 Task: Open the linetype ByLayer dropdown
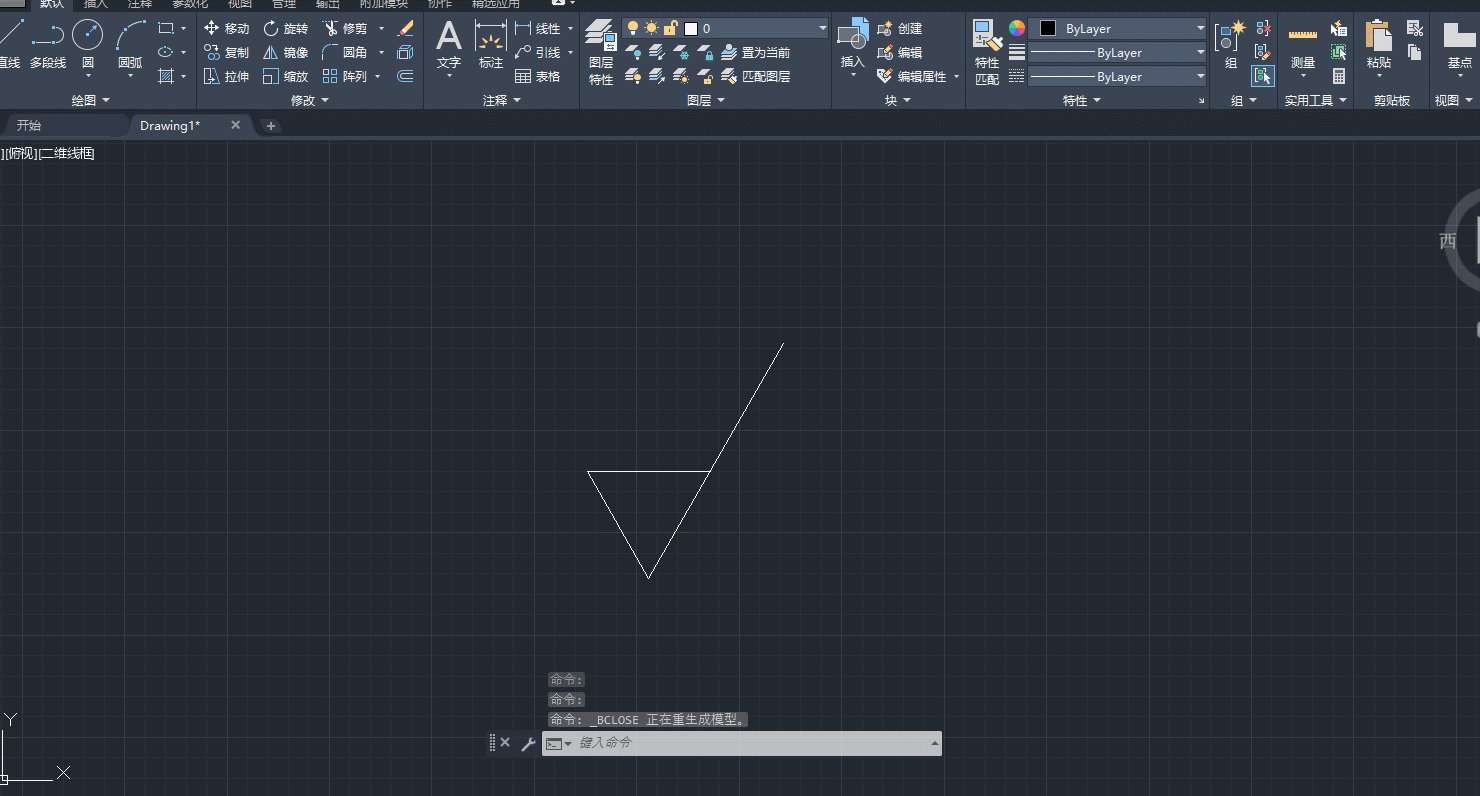tap(1201, 76)
